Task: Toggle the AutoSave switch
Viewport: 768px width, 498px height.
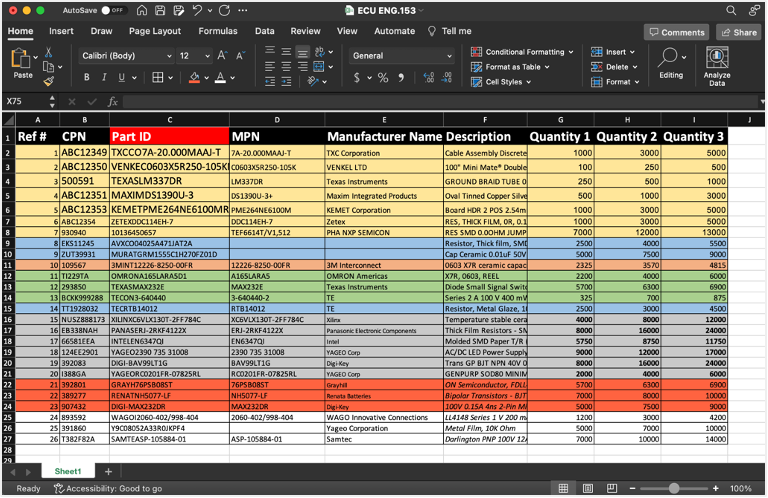Action: click(114, 10)
